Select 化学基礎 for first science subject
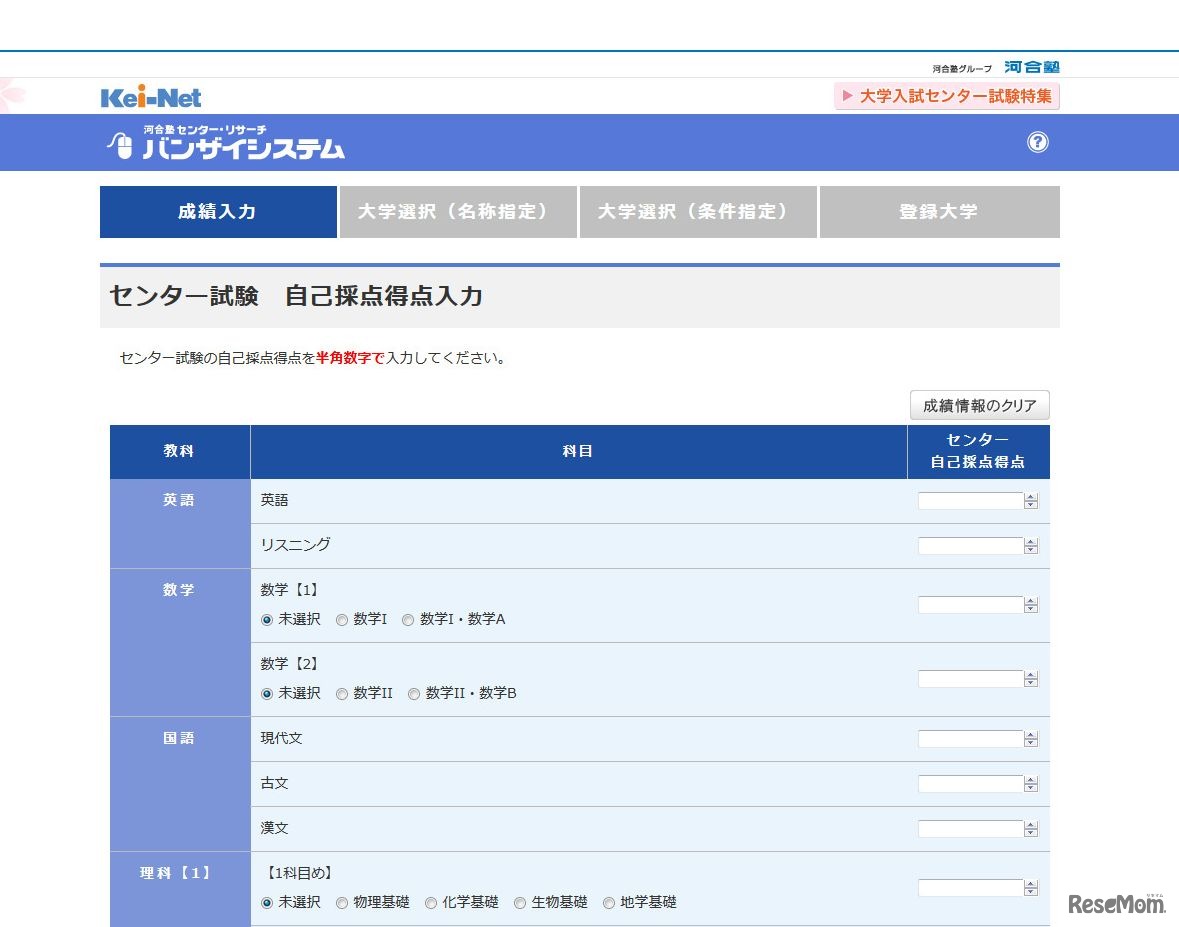The height and width of the screenshot is (927, 1179). (x=430, y=902)
